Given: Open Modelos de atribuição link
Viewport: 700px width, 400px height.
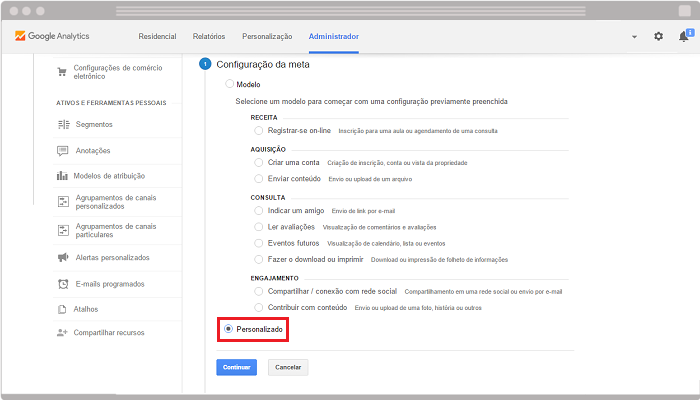Looking at the screenshot, I should click(x=109, y=176).
